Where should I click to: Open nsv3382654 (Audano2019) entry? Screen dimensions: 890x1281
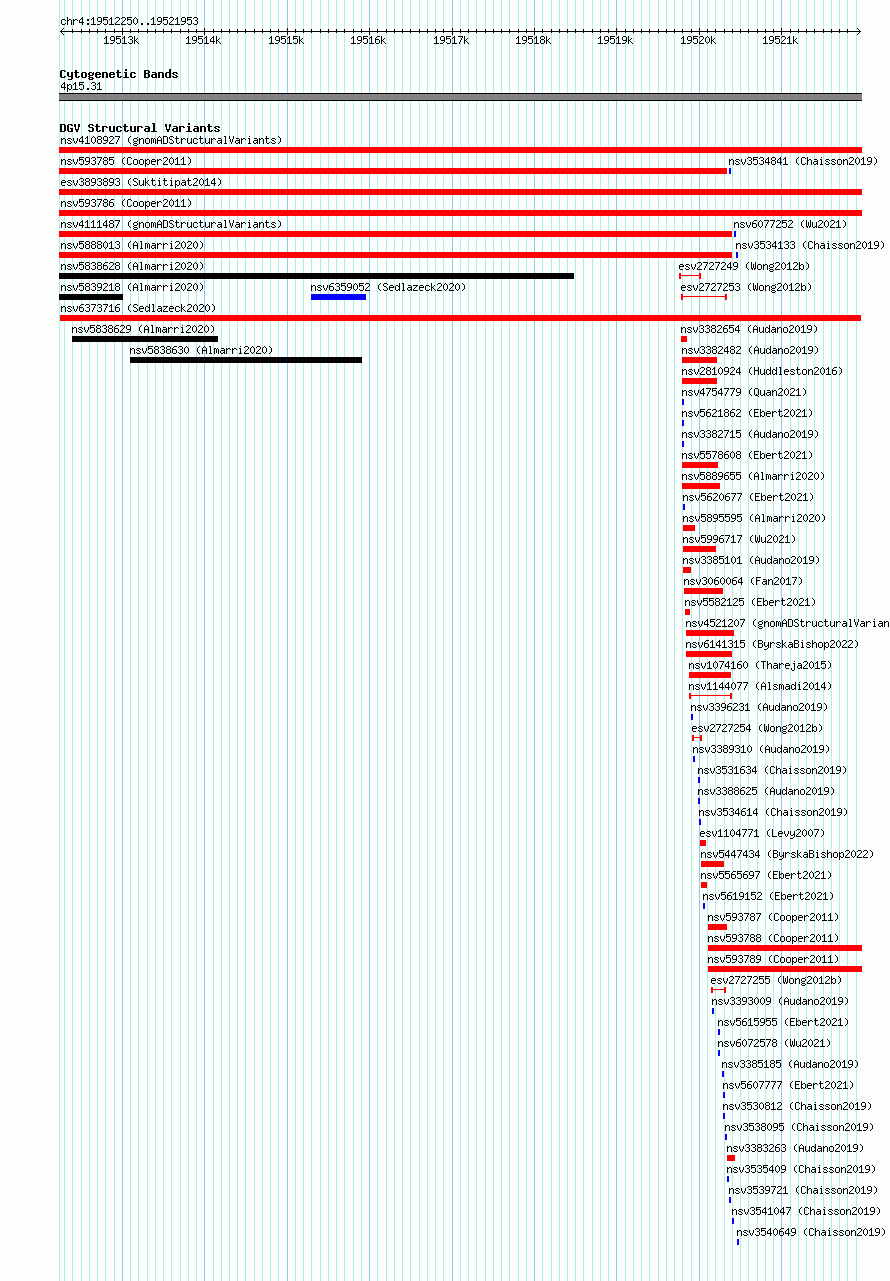[750, 329]
